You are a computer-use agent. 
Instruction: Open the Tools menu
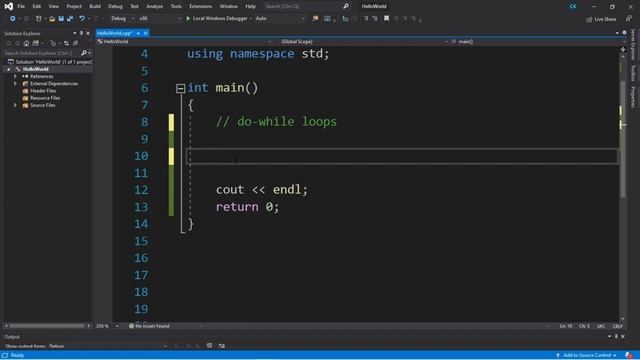coord(176,6)
